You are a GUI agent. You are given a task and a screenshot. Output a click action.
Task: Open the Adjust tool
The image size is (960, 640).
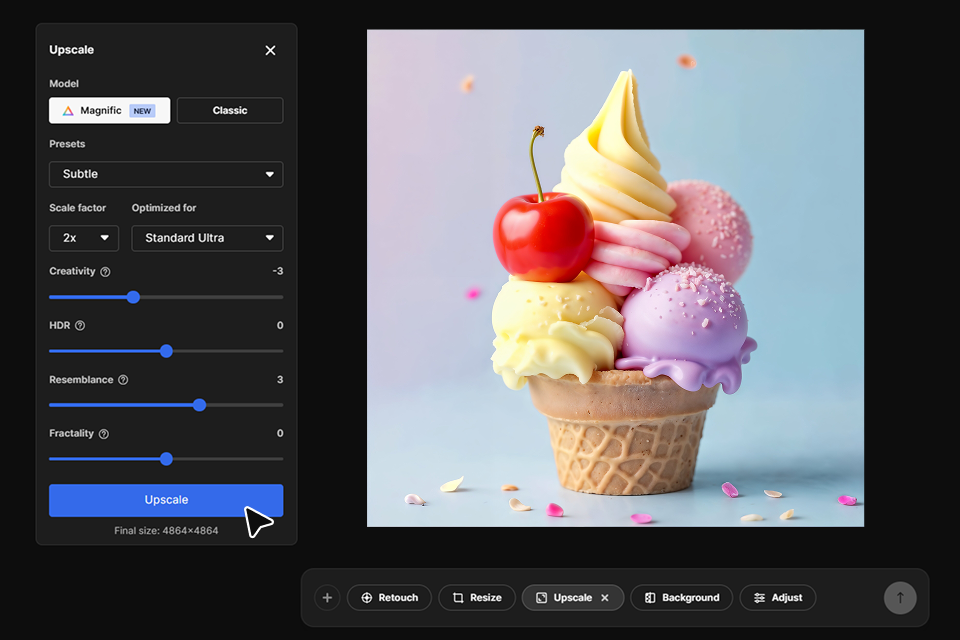777,598
